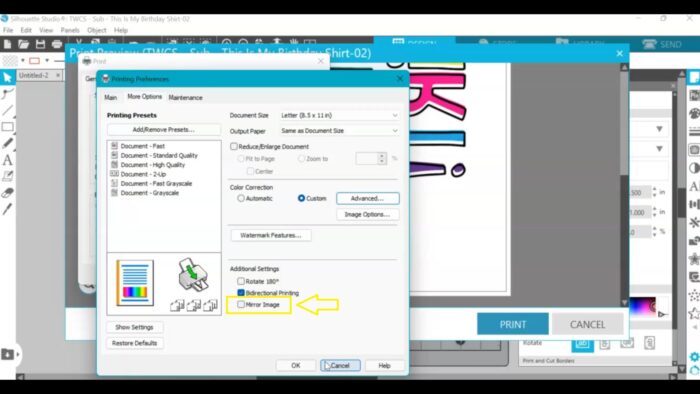This screenshot has height=394, width=700.
Task: Click the Show Settings button
Action: click(x=134, y=327)
